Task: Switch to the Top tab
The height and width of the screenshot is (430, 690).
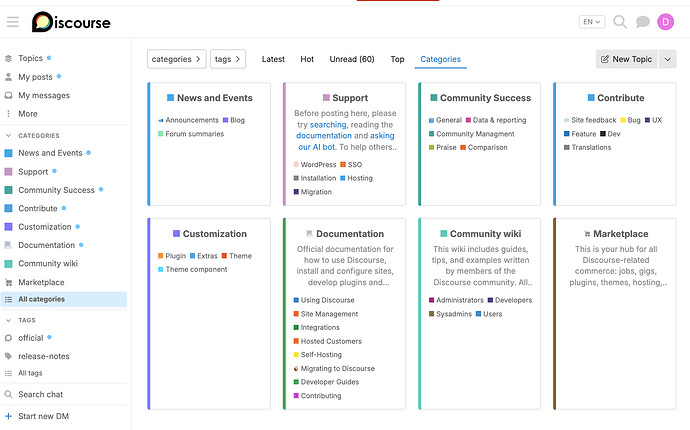Action: tap(397, 59)
